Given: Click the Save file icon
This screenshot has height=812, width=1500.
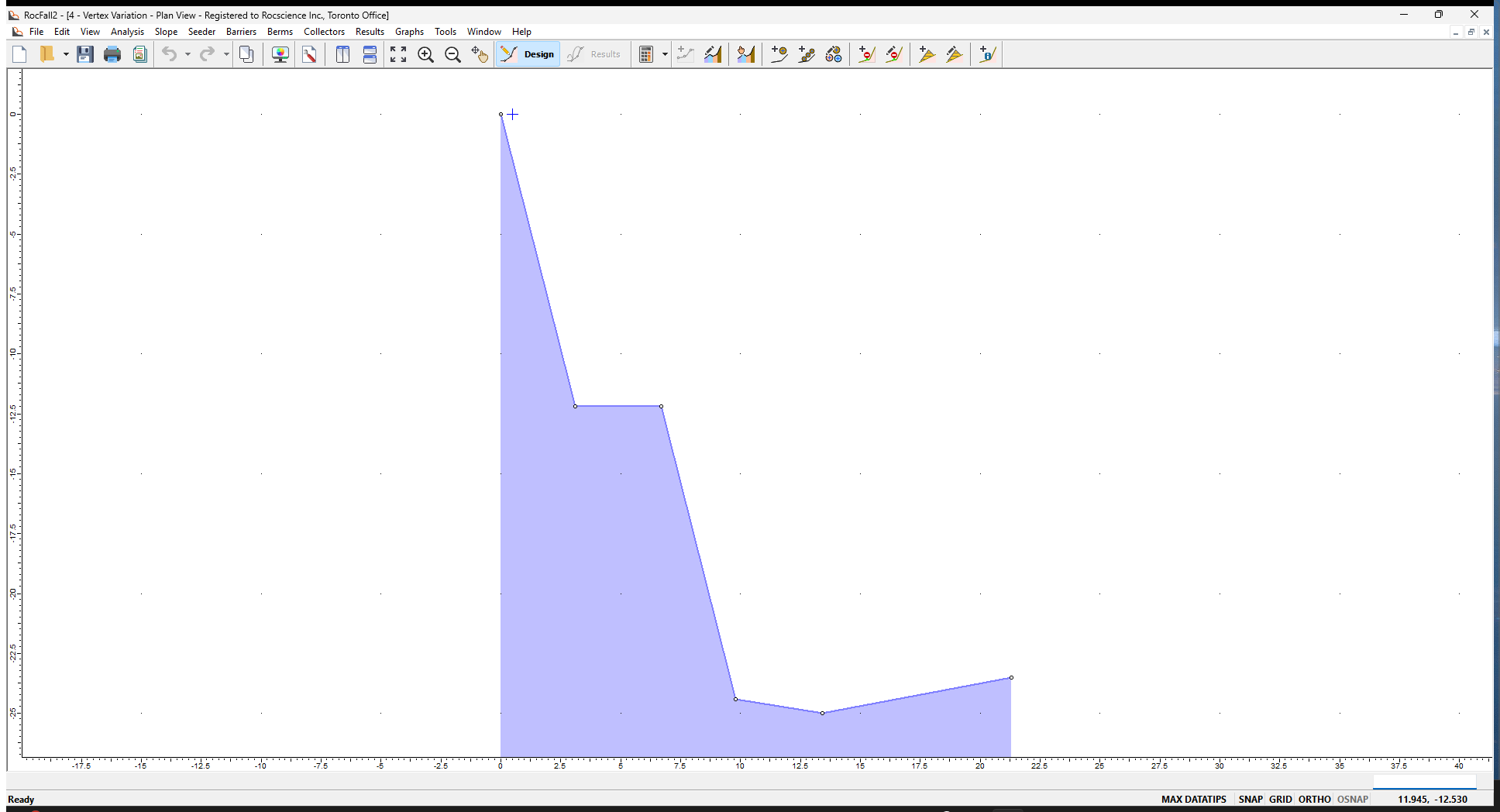Looking at the screenshot, I should [x=85, y=54].
